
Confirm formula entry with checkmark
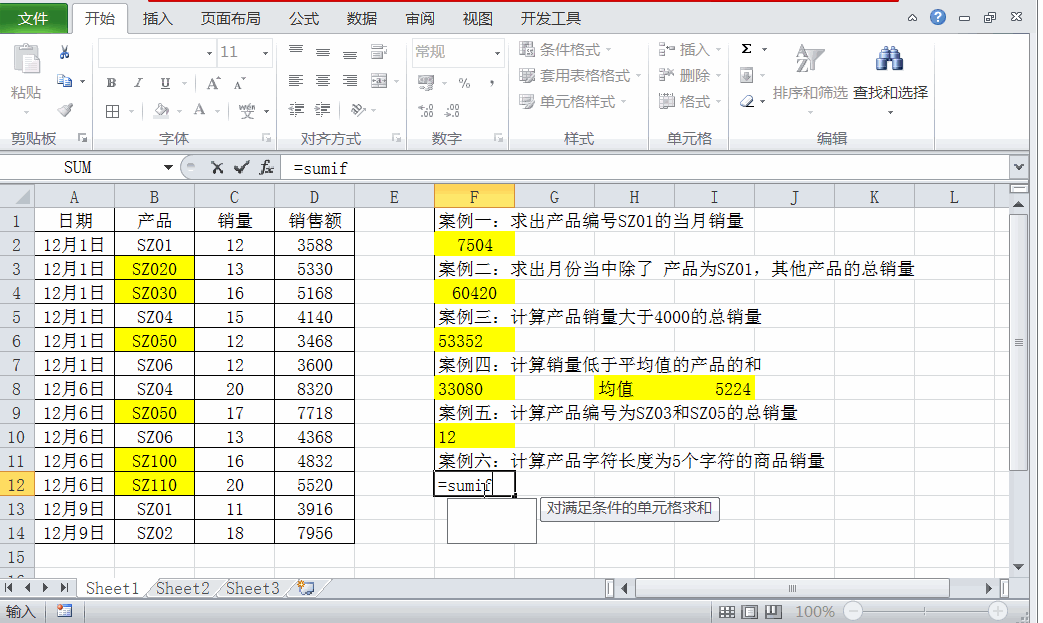[x=241, y=168]
